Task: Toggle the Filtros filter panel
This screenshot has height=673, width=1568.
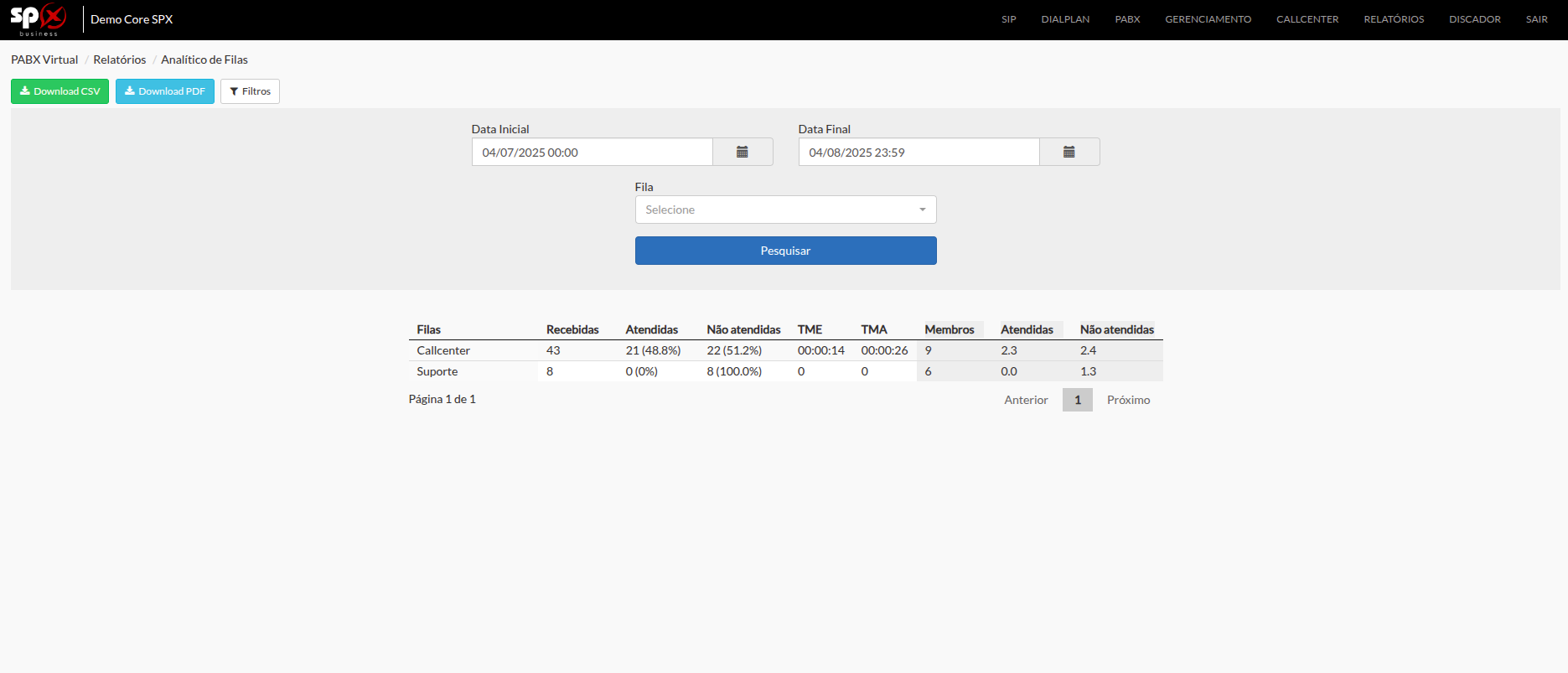Action: pyautogui.click(x=250, y=91)
